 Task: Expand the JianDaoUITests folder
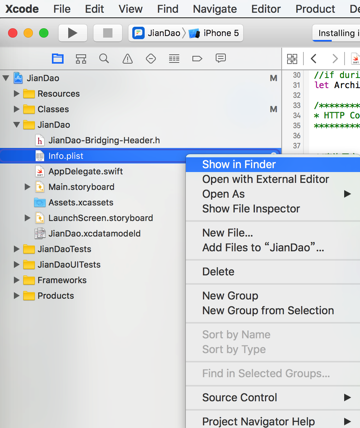[x=16, y=265]
